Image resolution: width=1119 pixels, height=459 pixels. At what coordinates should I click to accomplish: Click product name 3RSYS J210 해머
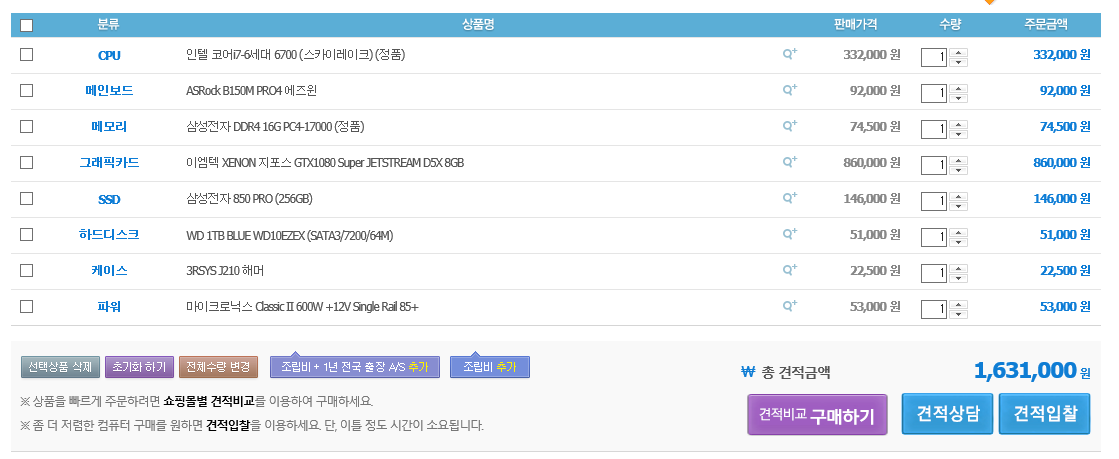(225, 271)
